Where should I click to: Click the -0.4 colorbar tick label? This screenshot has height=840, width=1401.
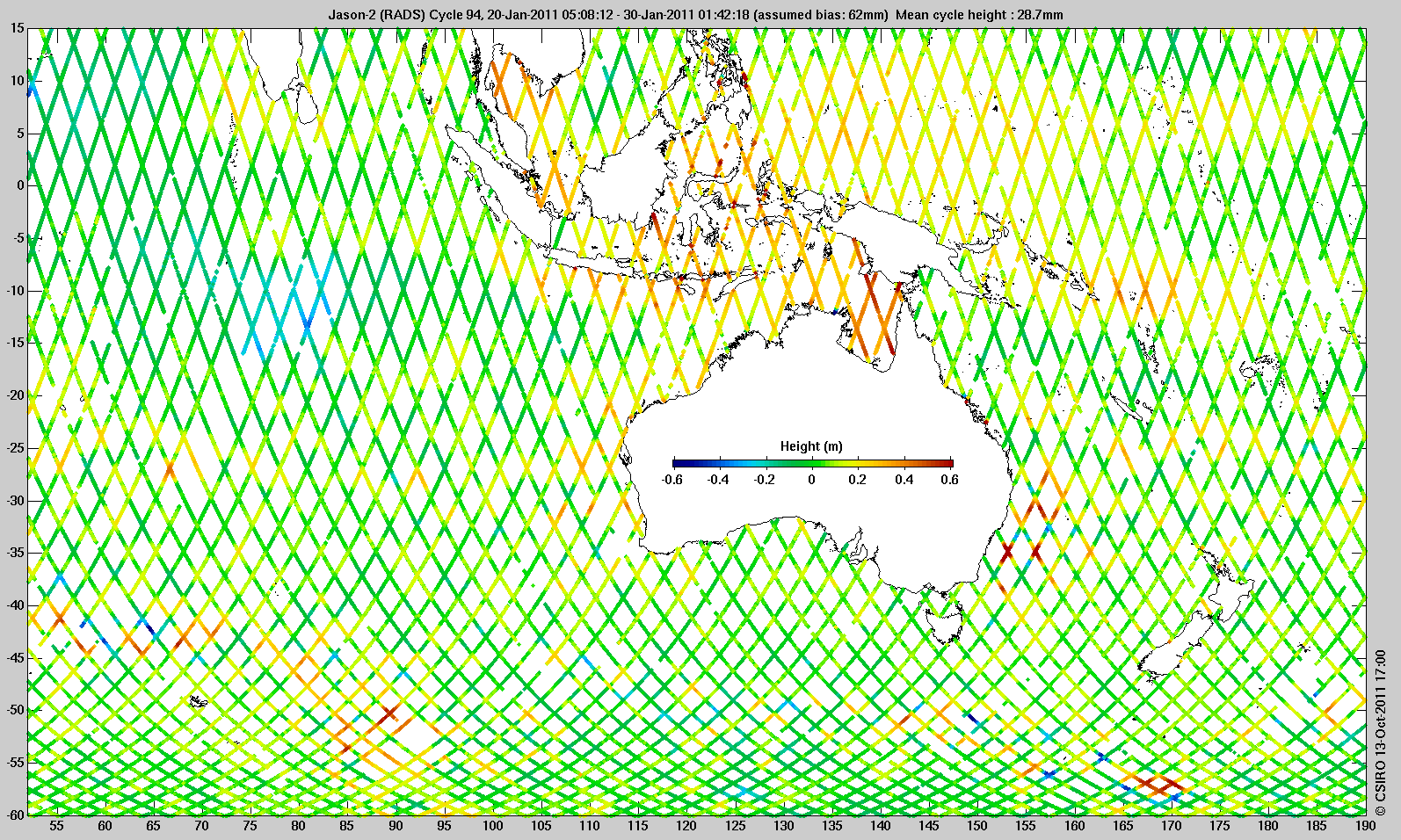[x=719, y=480]
